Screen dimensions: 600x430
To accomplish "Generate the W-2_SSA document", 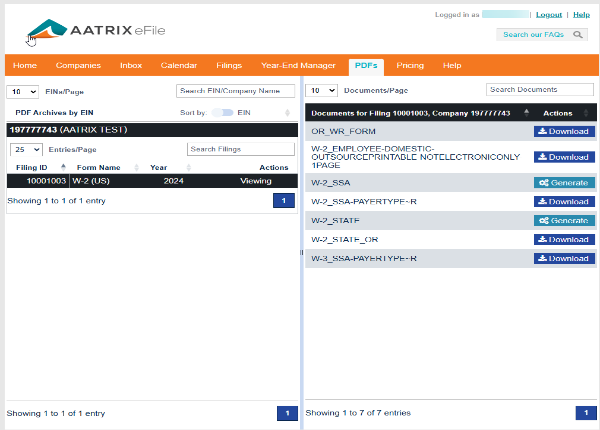I will 563,183.
